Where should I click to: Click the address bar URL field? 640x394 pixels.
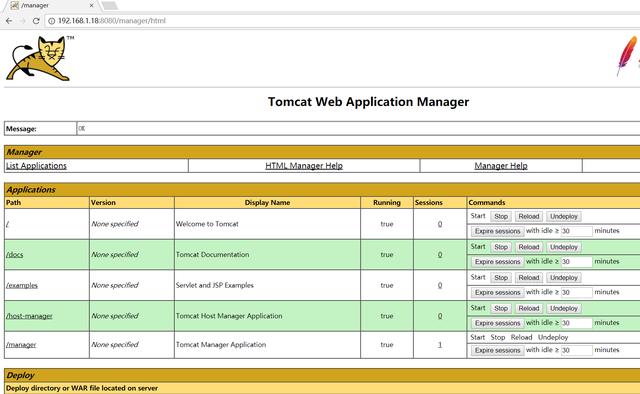[343, 21]
